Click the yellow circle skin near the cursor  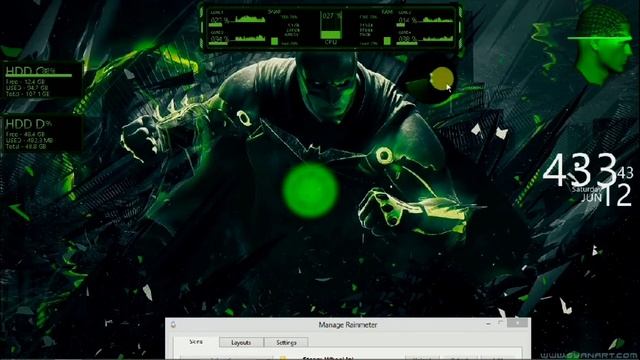click(442, 78)
